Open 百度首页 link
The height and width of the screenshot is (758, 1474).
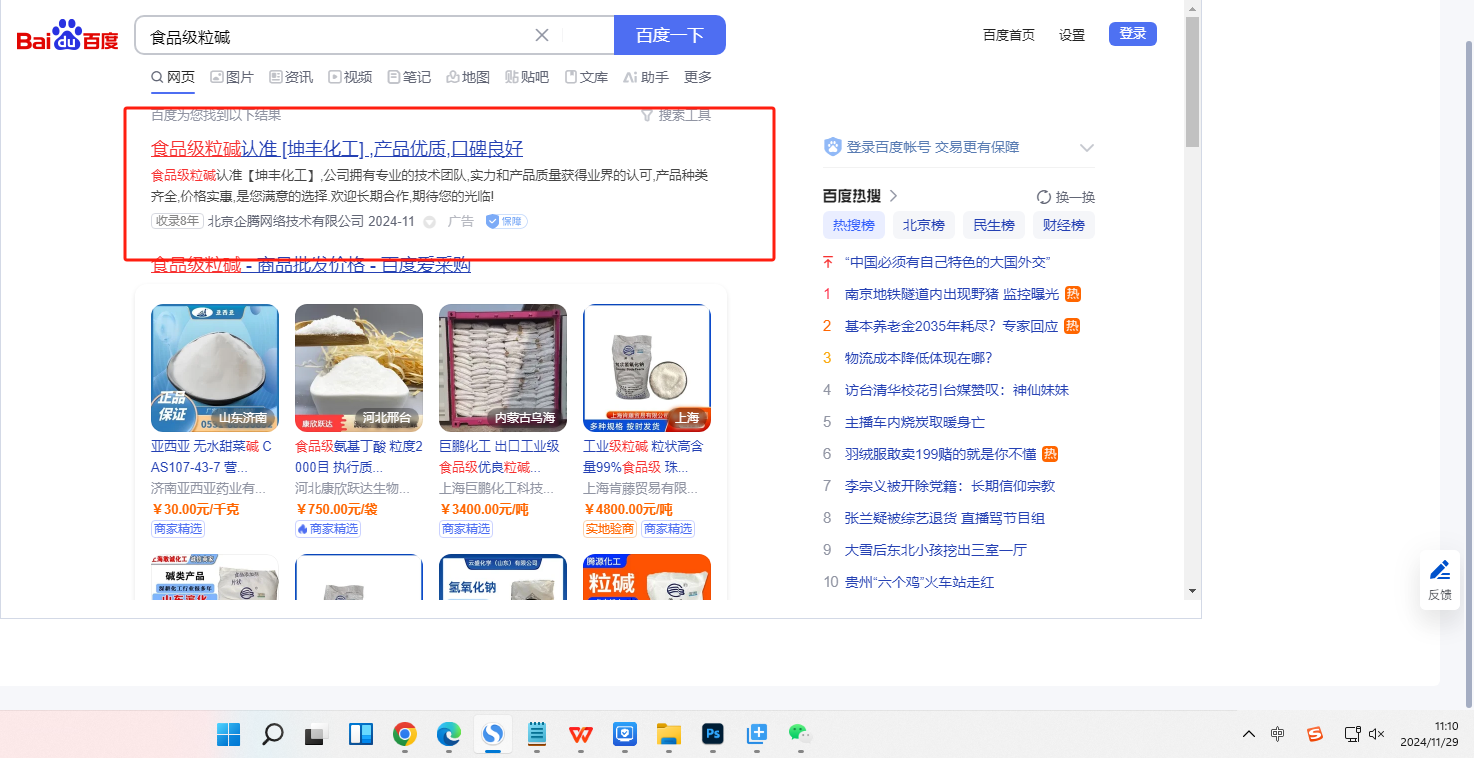click(x=1009, y=35)
